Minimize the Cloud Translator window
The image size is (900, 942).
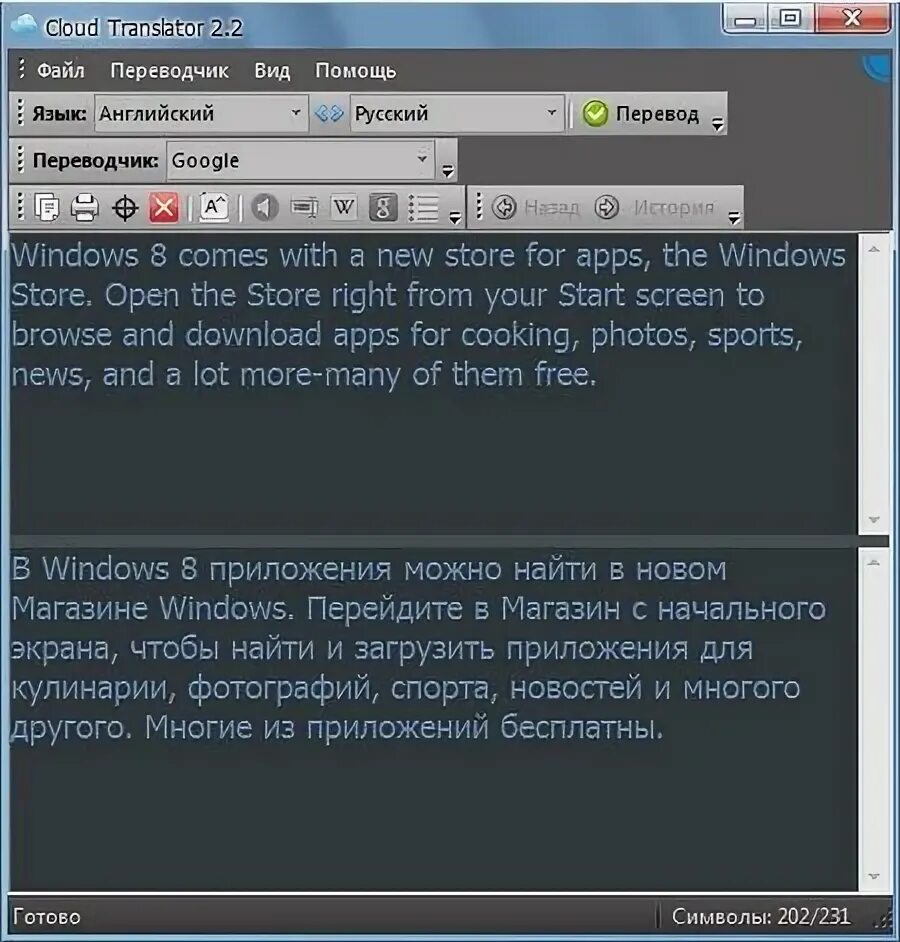[x=745, y=19]
